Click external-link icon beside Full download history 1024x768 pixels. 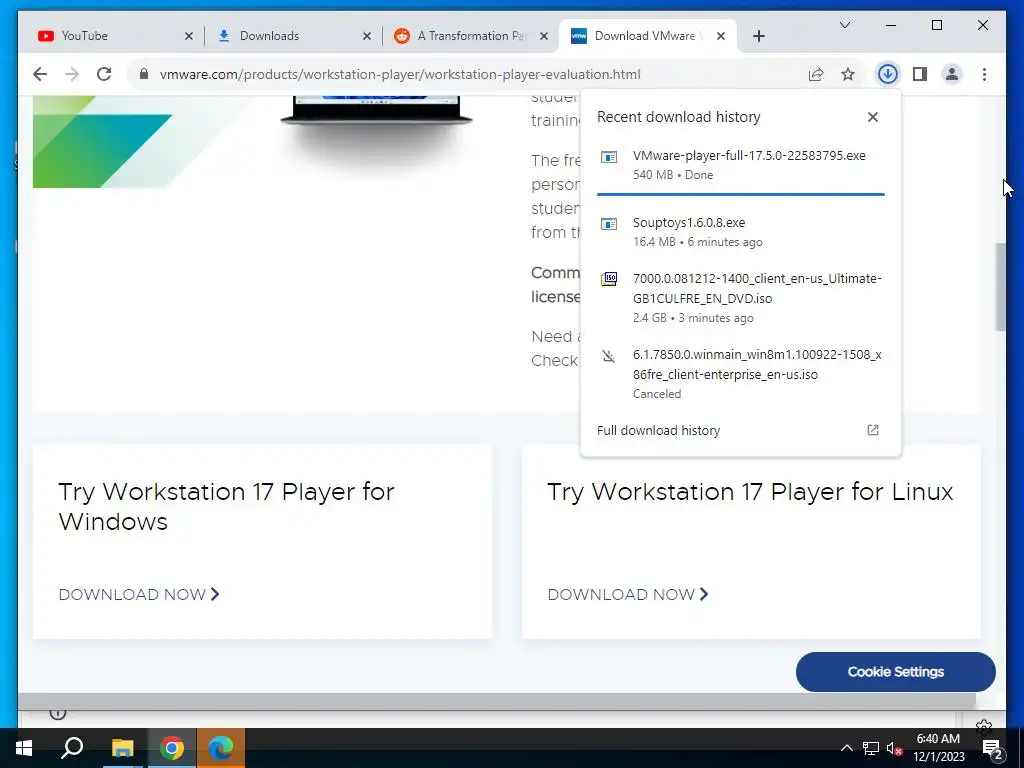coord(872,430)
